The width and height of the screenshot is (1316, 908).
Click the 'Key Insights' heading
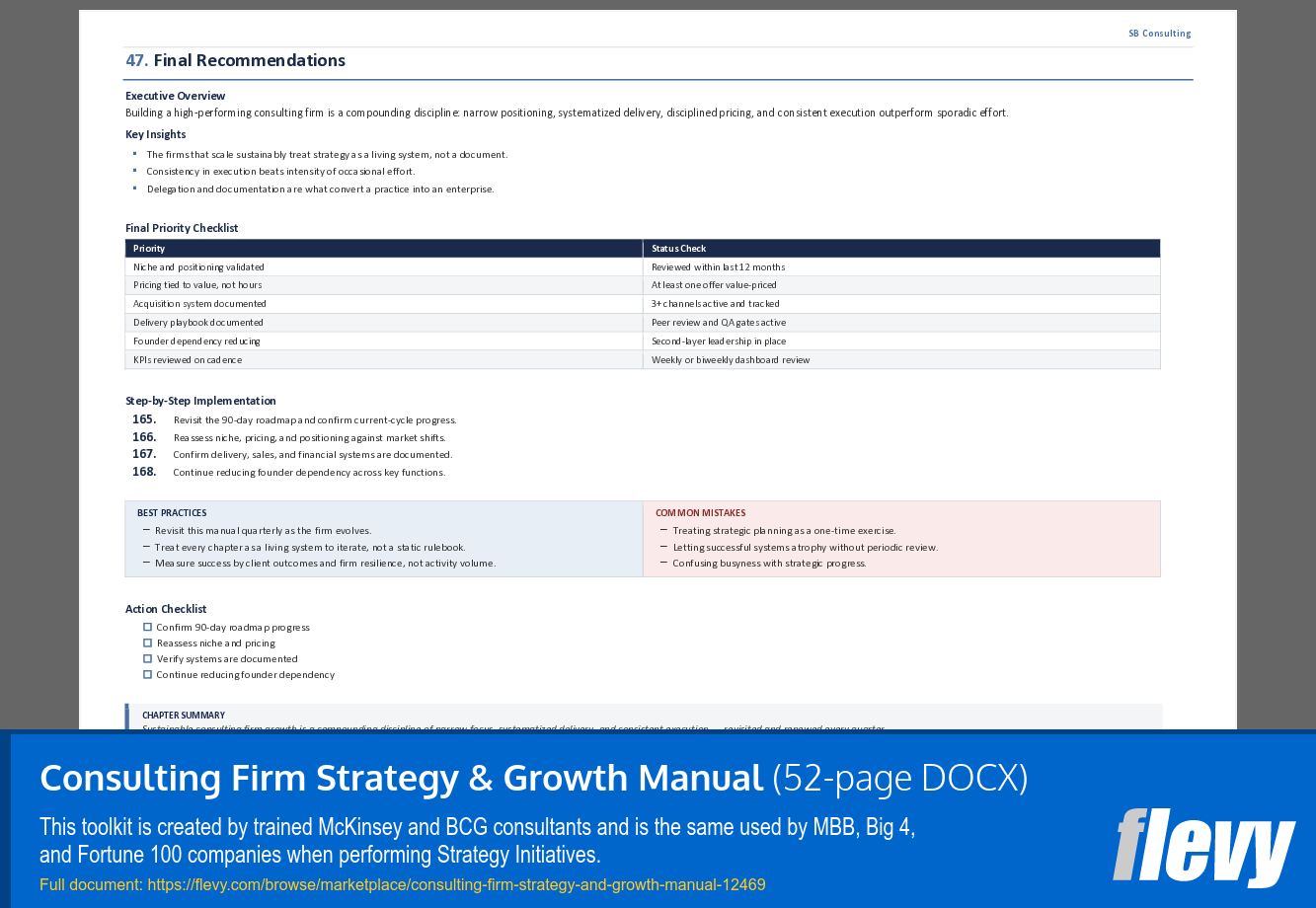point(155,134)
